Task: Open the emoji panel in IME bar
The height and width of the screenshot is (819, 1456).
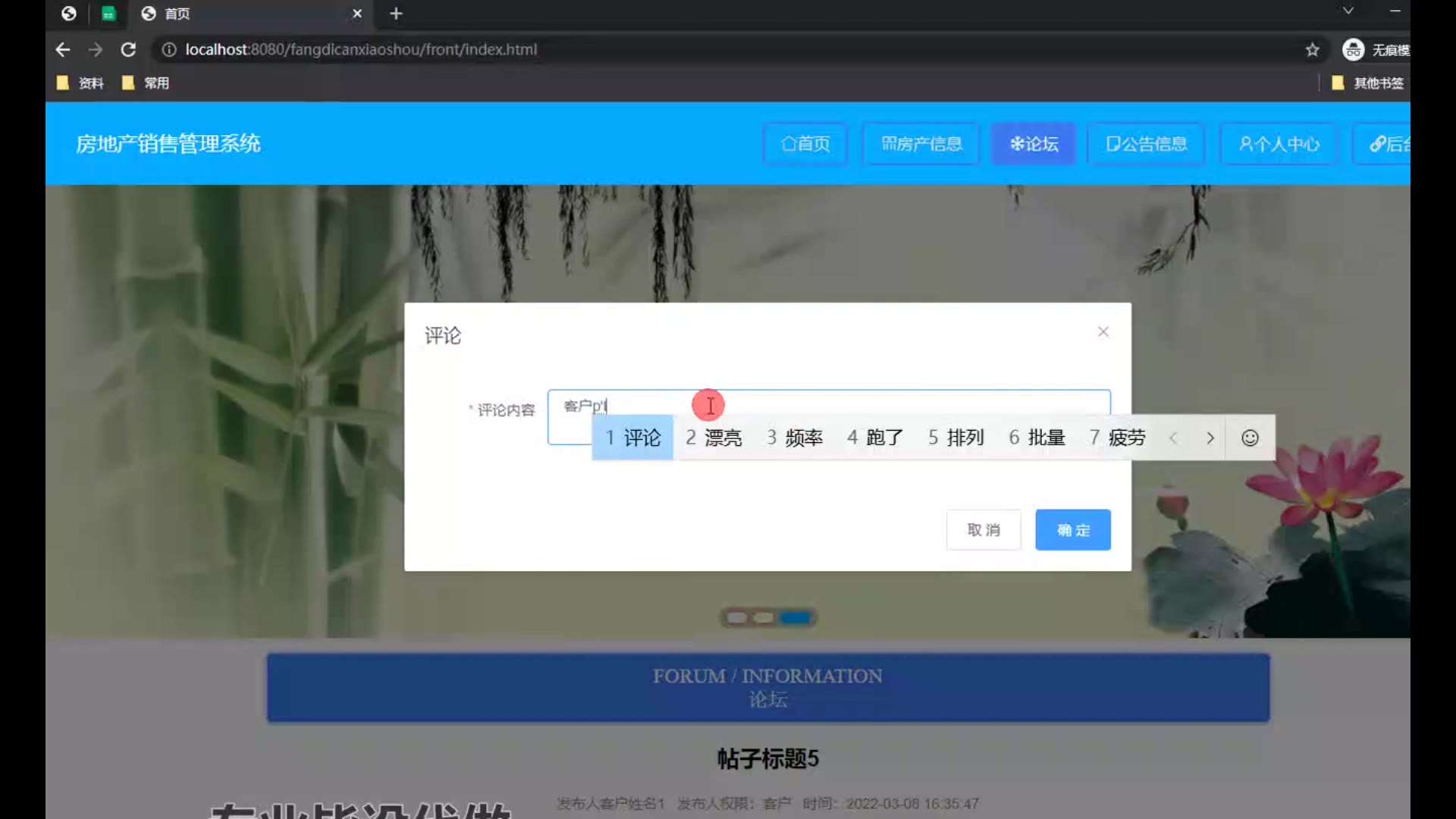Action: click(x=1250, y=438)
